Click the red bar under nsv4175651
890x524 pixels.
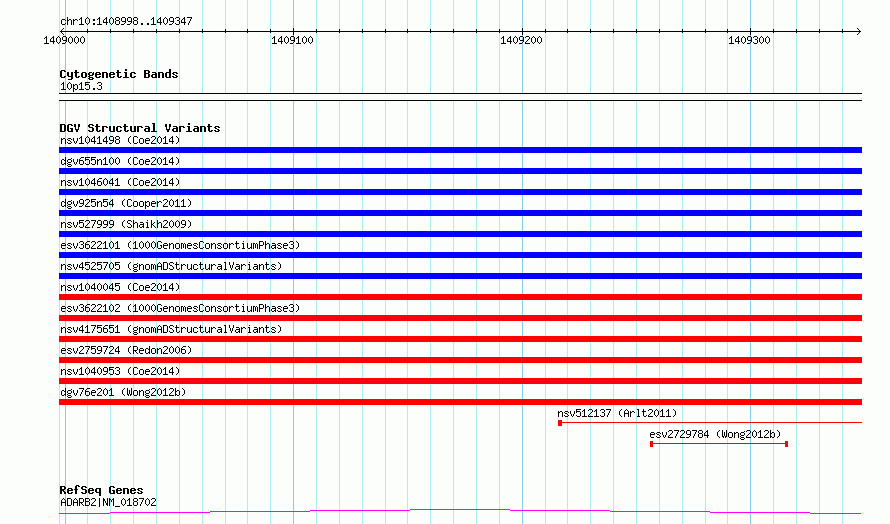click(x=460, y=339)
